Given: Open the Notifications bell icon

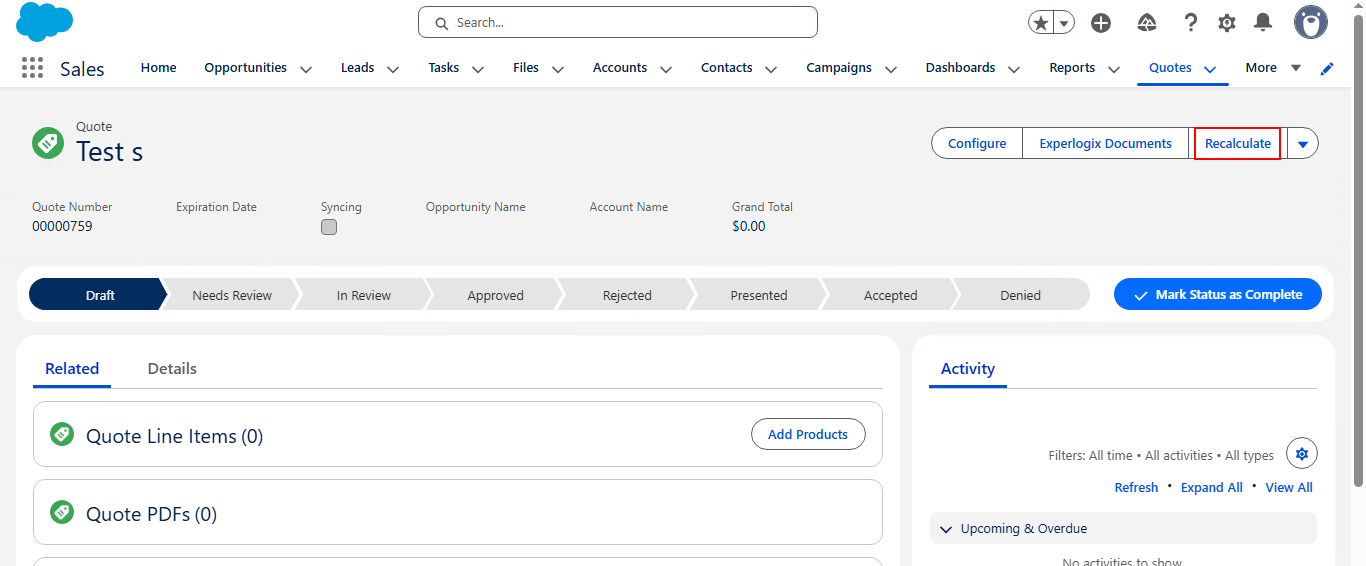Looking at the screenshot, I should (1264, 22).
